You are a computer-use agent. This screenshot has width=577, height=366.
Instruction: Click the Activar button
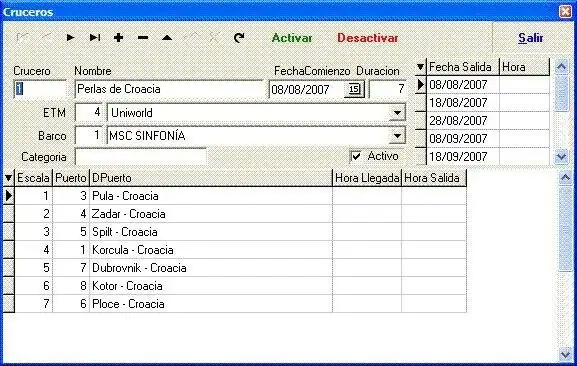tap(292, 38)
